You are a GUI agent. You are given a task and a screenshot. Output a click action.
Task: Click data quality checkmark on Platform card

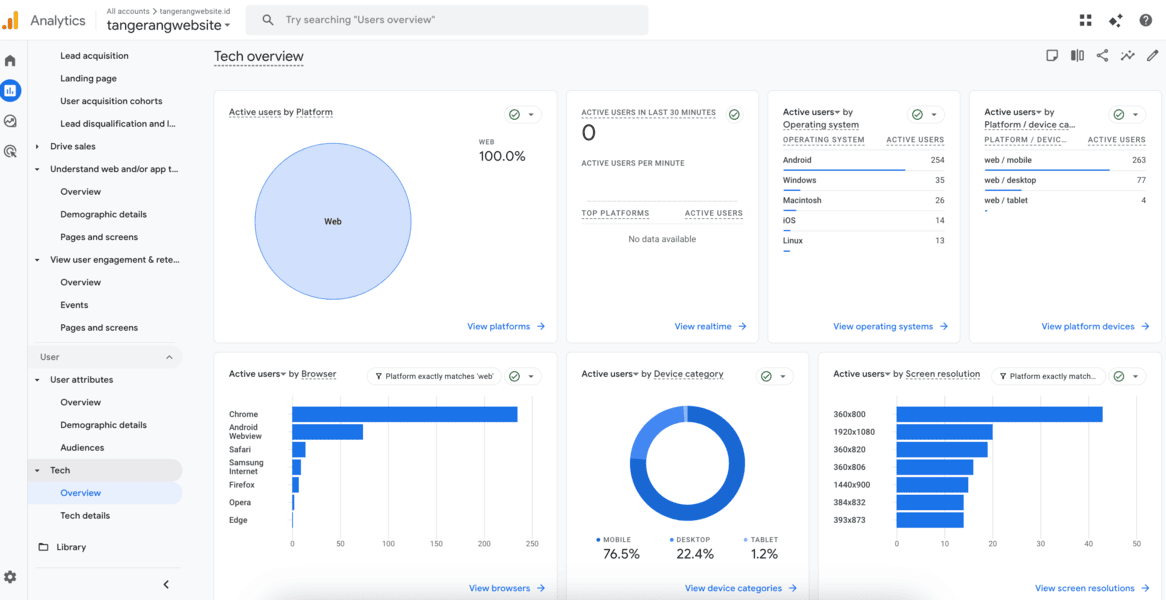coord(514,114)
